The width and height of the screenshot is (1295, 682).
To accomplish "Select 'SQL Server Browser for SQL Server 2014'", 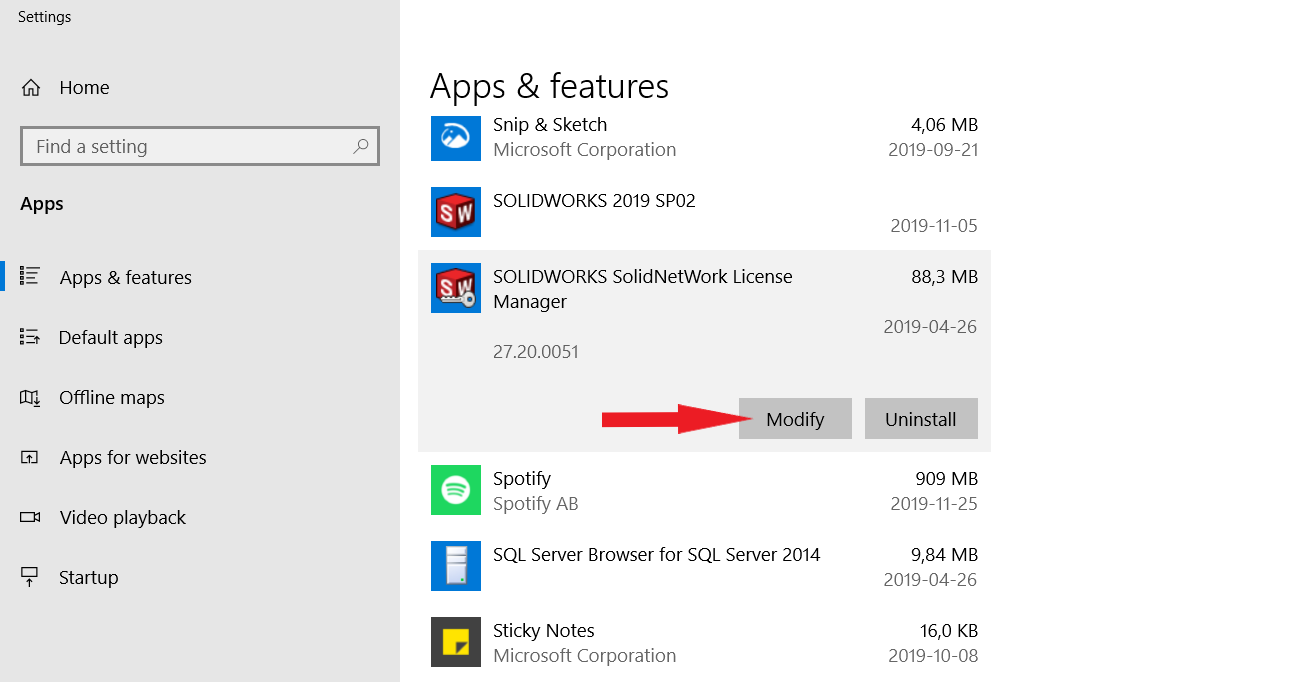I will point(657,554).
